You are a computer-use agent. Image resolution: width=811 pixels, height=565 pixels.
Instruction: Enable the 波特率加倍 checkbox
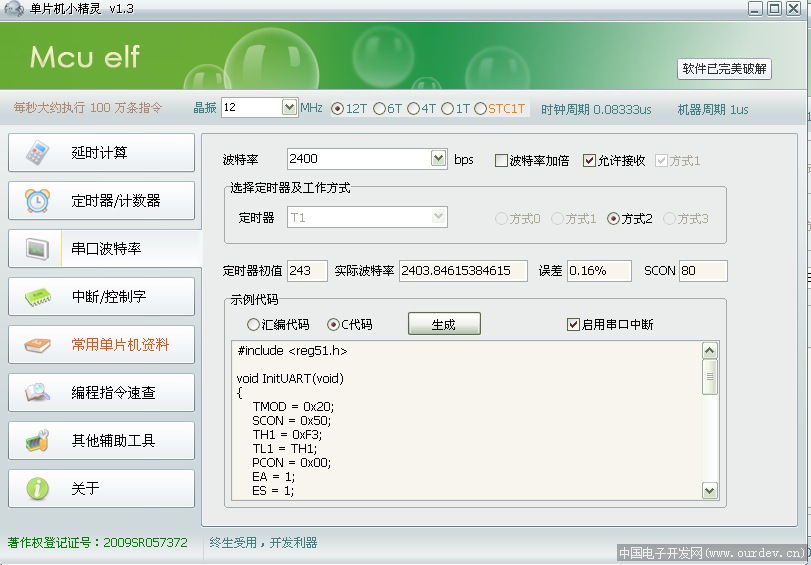501,160
